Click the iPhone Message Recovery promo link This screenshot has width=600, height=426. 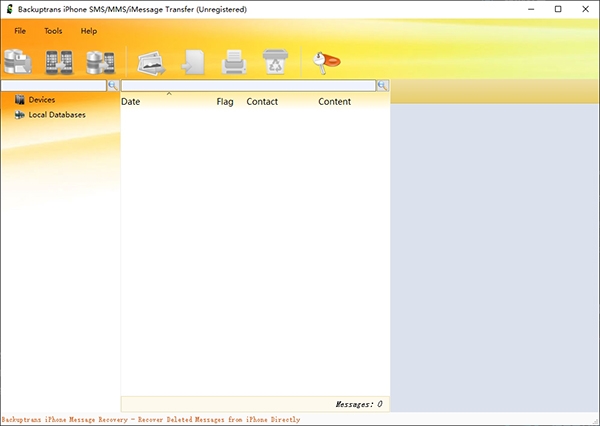151,419
